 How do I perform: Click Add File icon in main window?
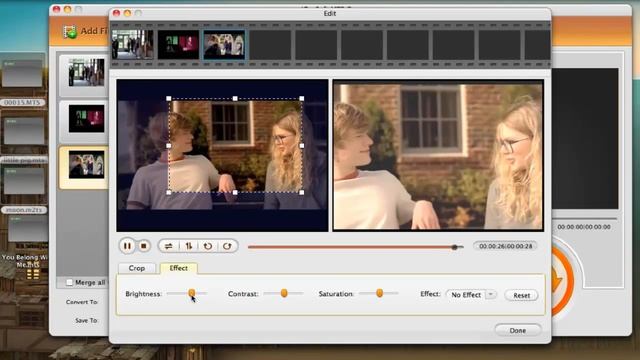tap(70, 31)
